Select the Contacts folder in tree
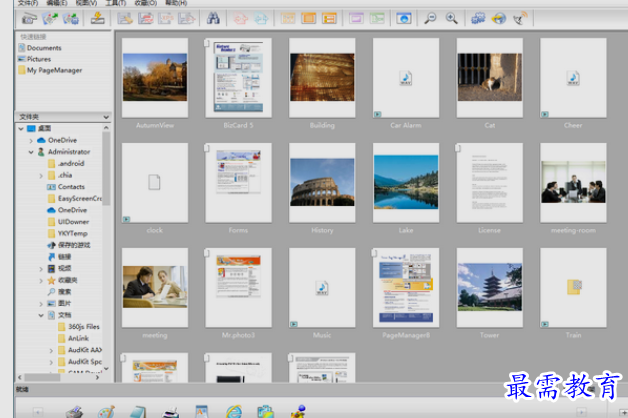The height and width of the screenshot is (418, 628). (71, 187)
